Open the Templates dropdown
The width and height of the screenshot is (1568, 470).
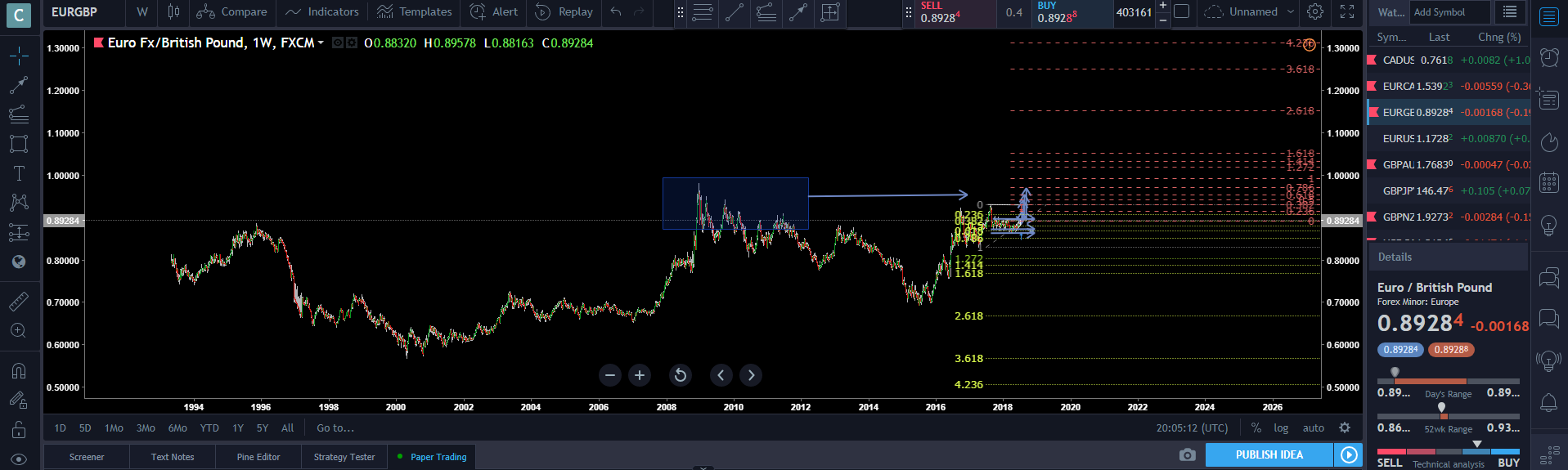click(x=414, y=11)
